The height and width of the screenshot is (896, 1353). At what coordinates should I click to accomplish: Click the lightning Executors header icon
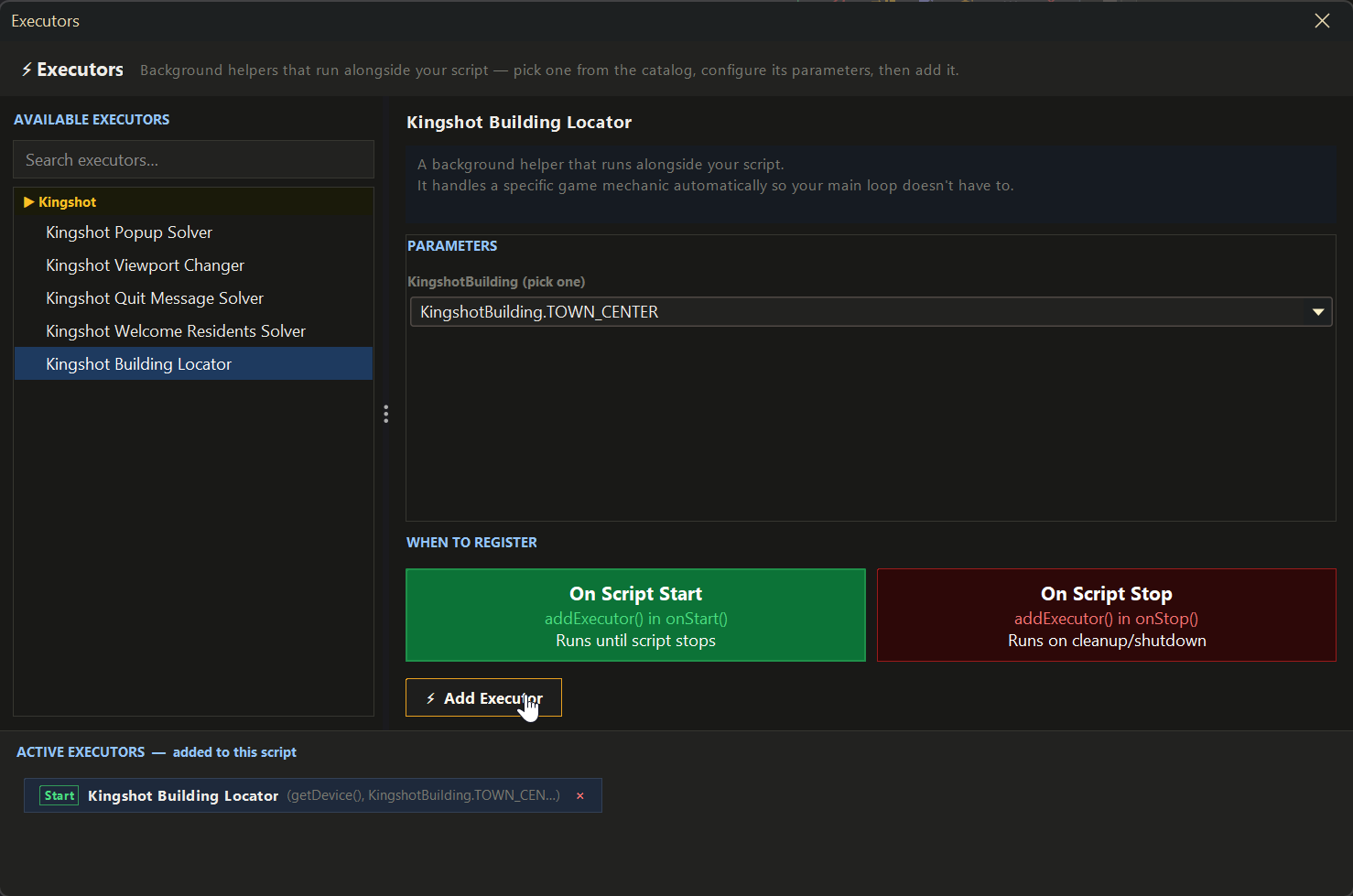(x=27, y=70)
